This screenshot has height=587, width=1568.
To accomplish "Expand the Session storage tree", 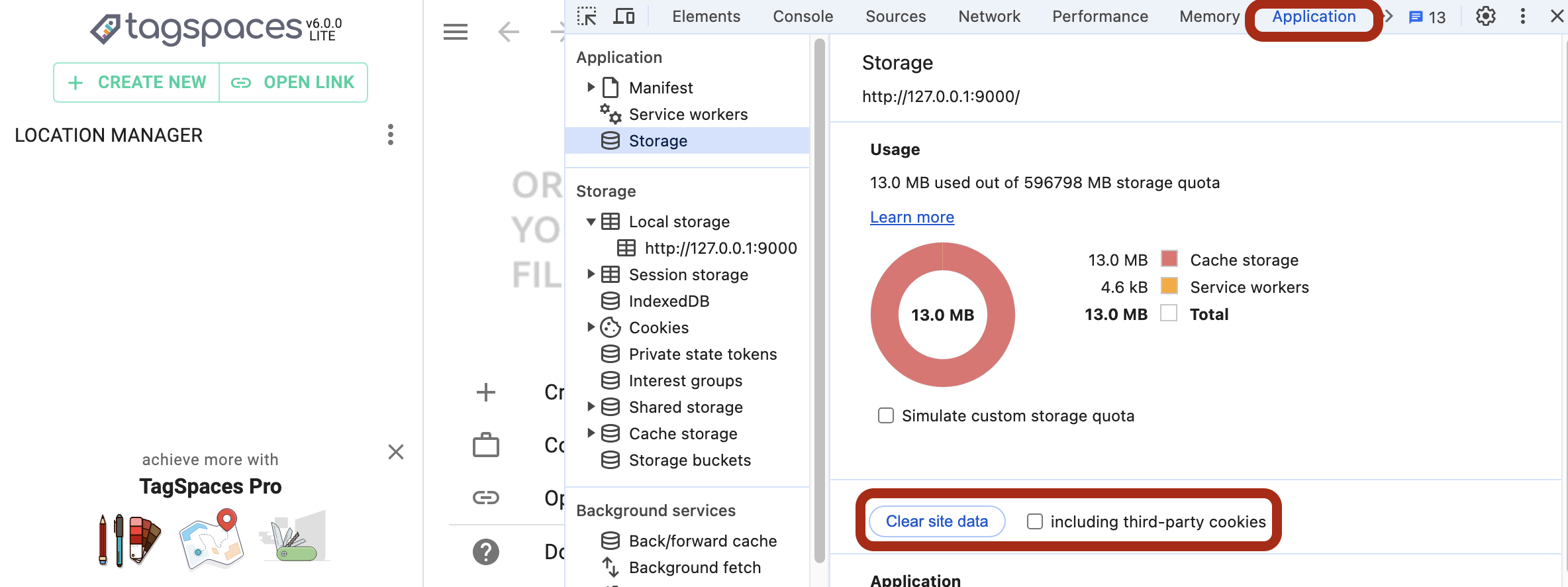I will (591, 274).
